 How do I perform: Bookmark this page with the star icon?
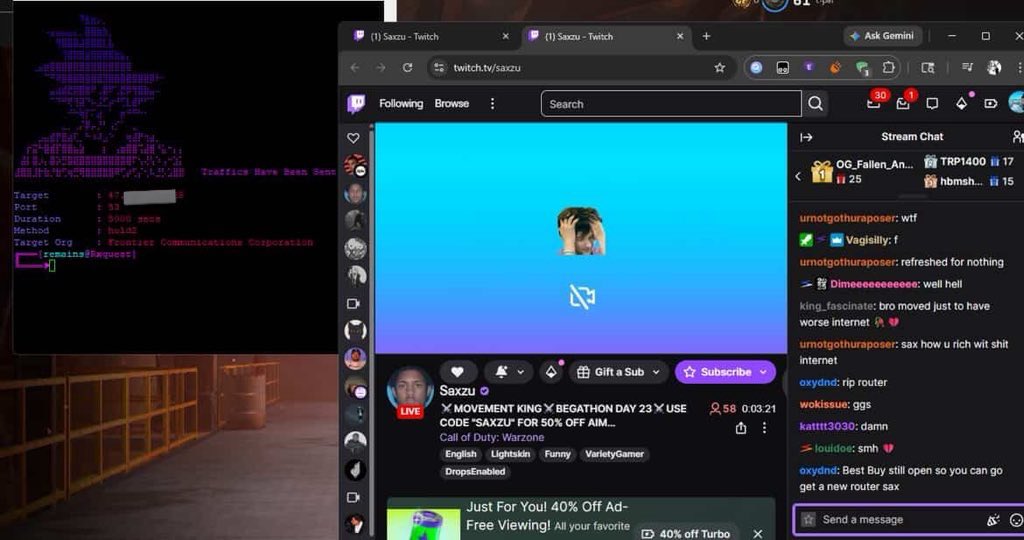coord(720,67)
